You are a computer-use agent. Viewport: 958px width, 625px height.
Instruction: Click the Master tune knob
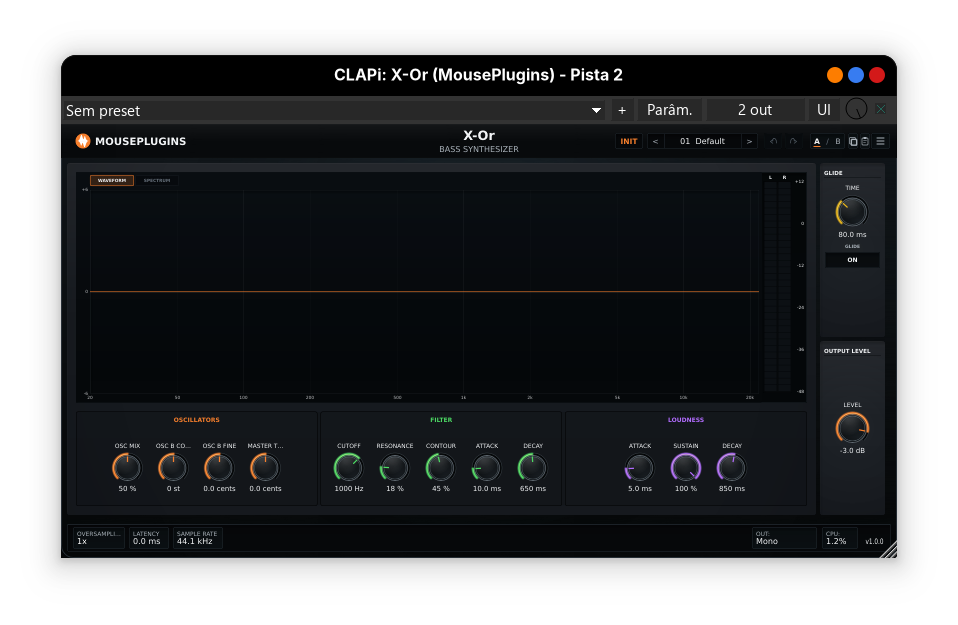265,468
